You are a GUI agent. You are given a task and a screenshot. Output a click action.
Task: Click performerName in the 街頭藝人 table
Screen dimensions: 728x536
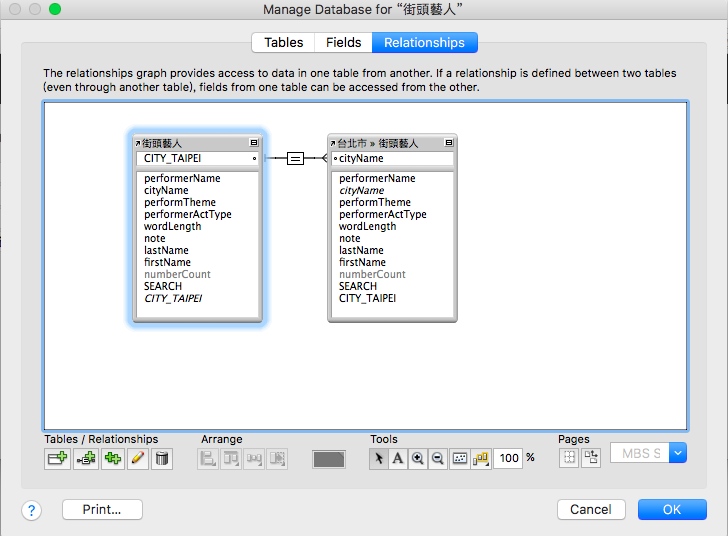182,178
